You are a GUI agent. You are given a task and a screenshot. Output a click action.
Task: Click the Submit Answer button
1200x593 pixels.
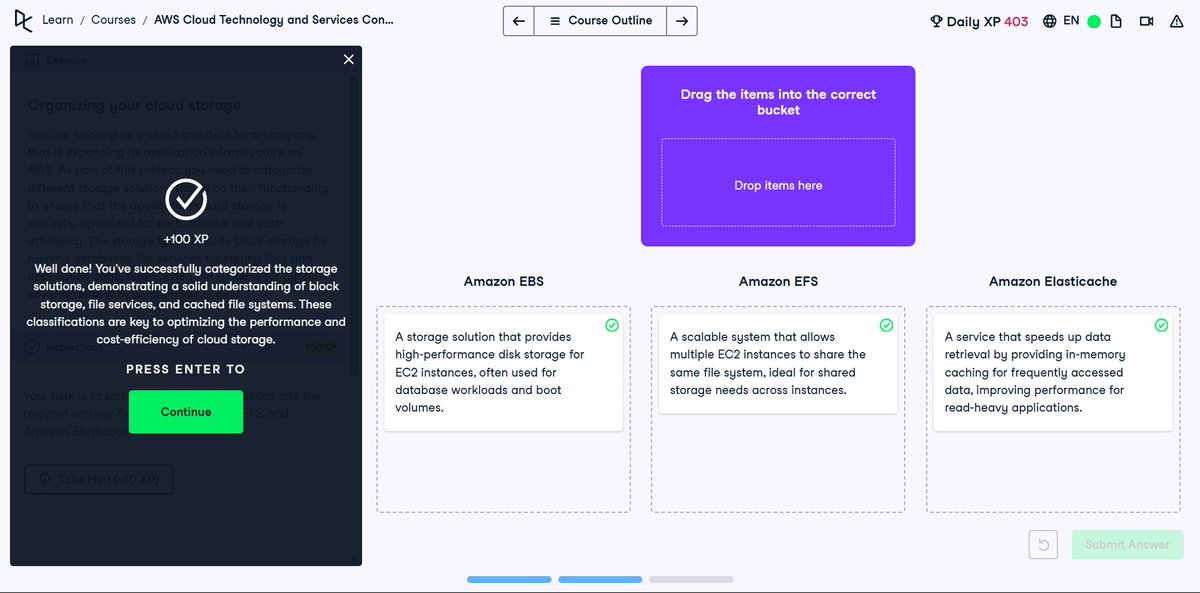click(1127, 544)
